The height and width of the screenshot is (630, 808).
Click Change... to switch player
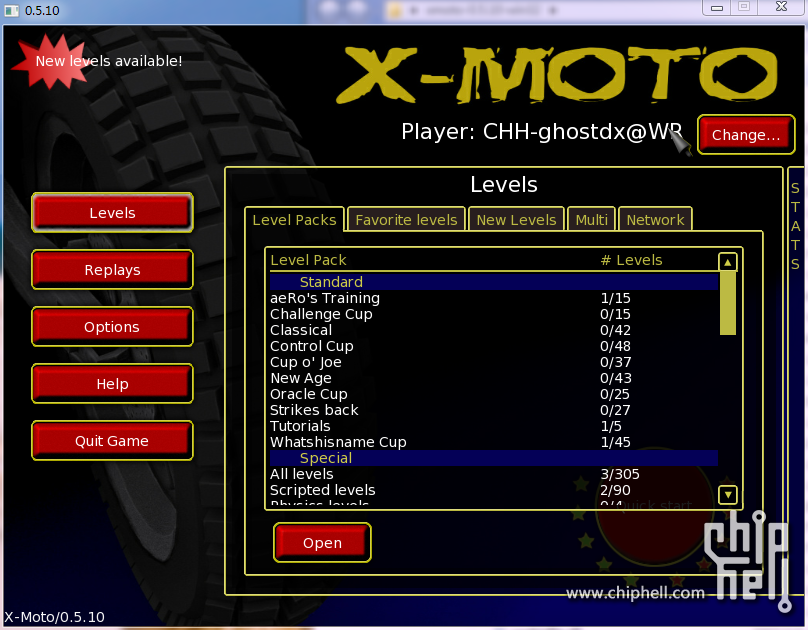746,135
